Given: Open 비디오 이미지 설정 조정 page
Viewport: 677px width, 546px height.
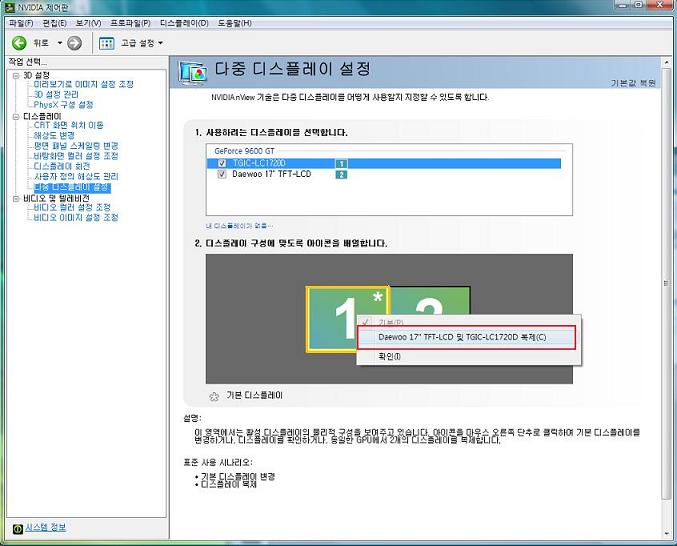Looking at the screenshot, I should (x=76, y=218).
